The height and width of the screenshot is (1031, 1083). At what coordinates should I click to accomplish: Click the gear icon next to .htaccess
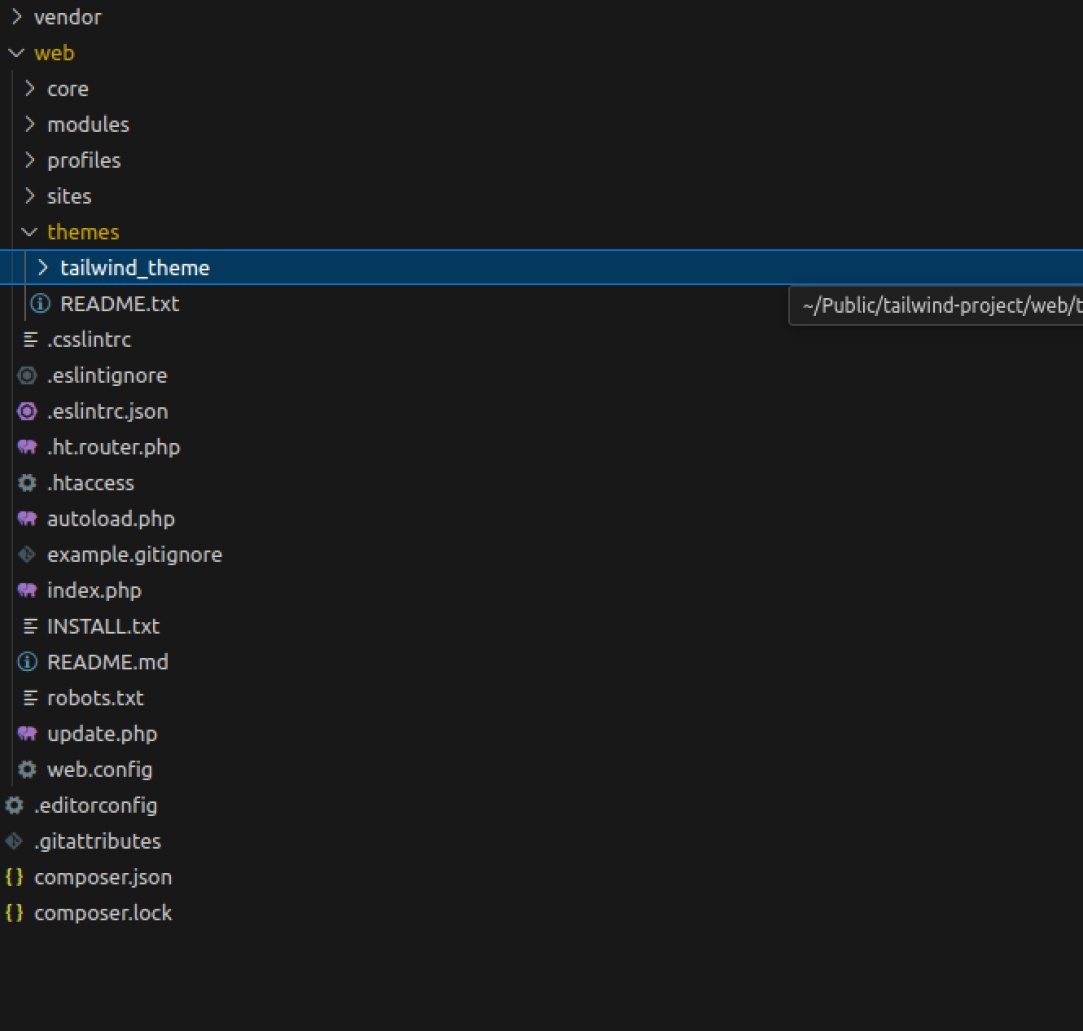[27, 482]
